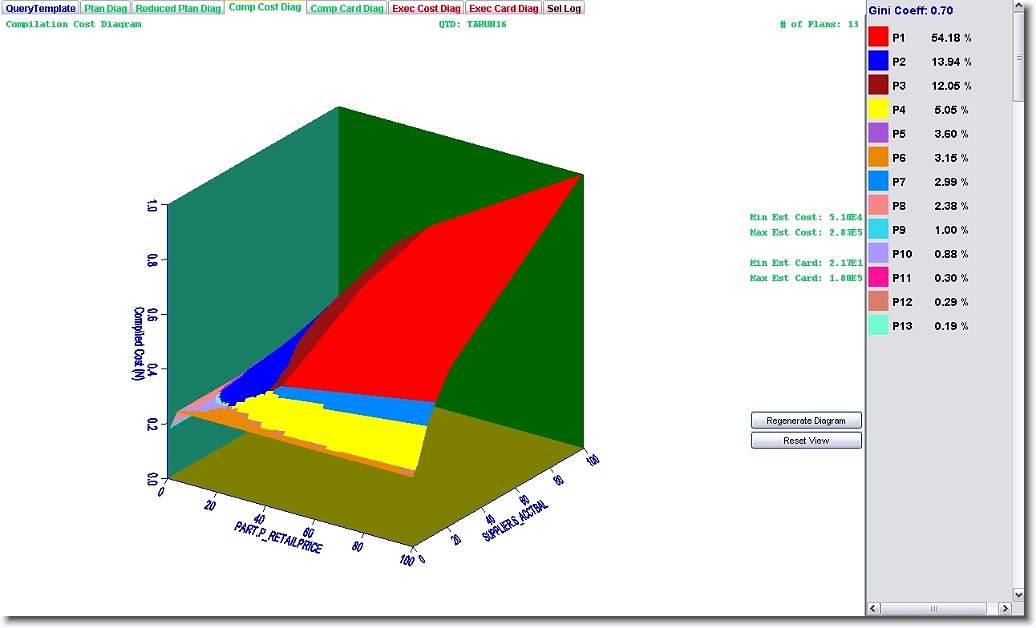Screen dimensions: 1036x628
Task: Go to the Sel Log tab
Action: click(563, 8)
